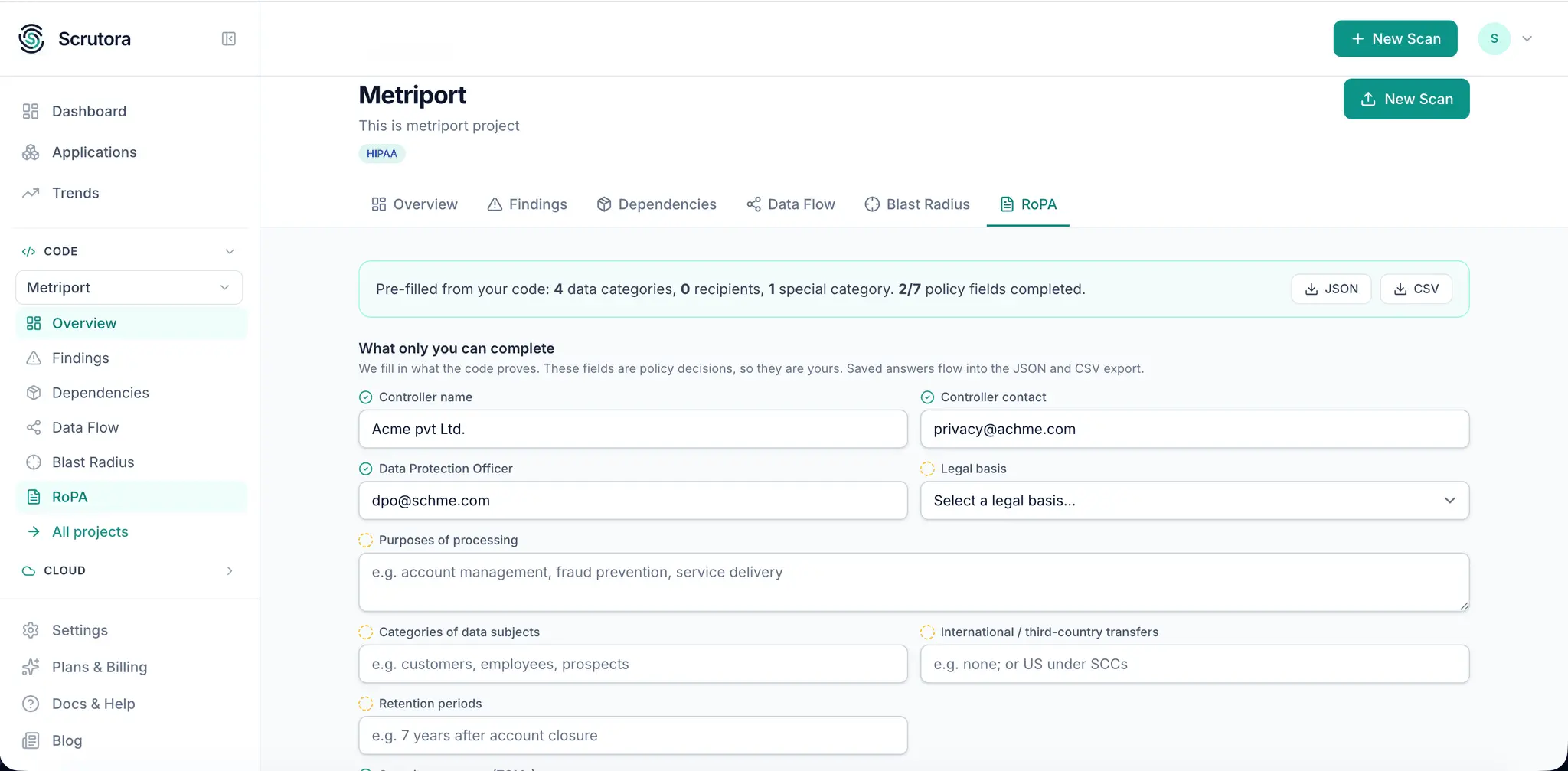The height and width of the screenshot is (771, 1568).
Task: Click the Purposes of processing textarea
Action: pyautogui.click(x=914, y=582)
